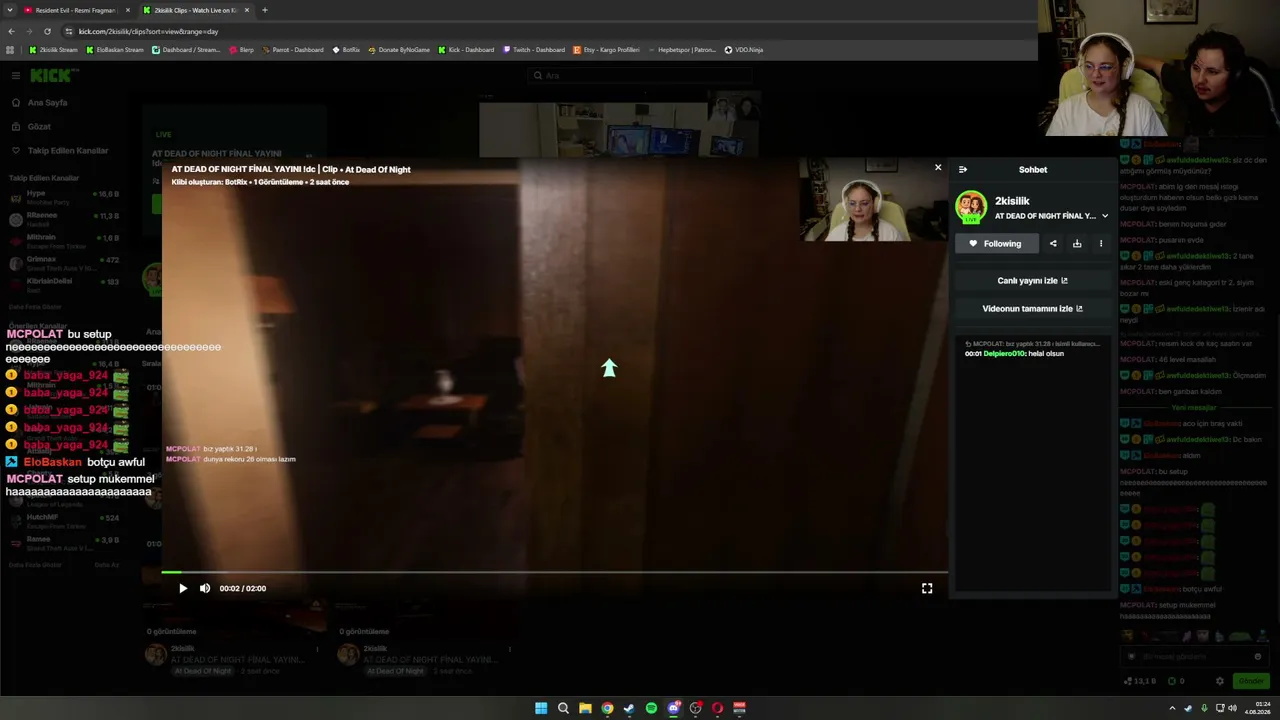Collapse the Sohbet chat panel
Screen dimensions: 1280x720
[963, 170]
